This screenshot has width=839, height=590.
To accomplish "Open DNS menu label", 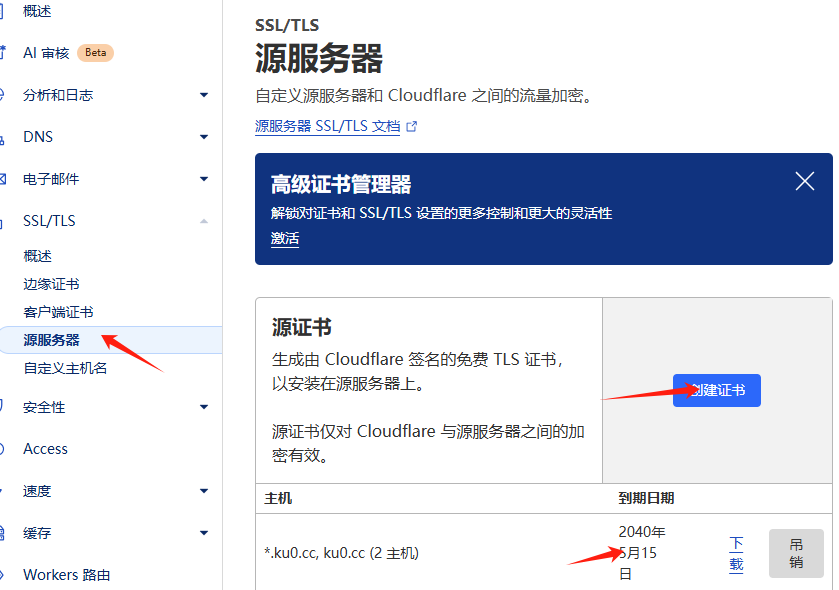I will [x=38, y=137].
